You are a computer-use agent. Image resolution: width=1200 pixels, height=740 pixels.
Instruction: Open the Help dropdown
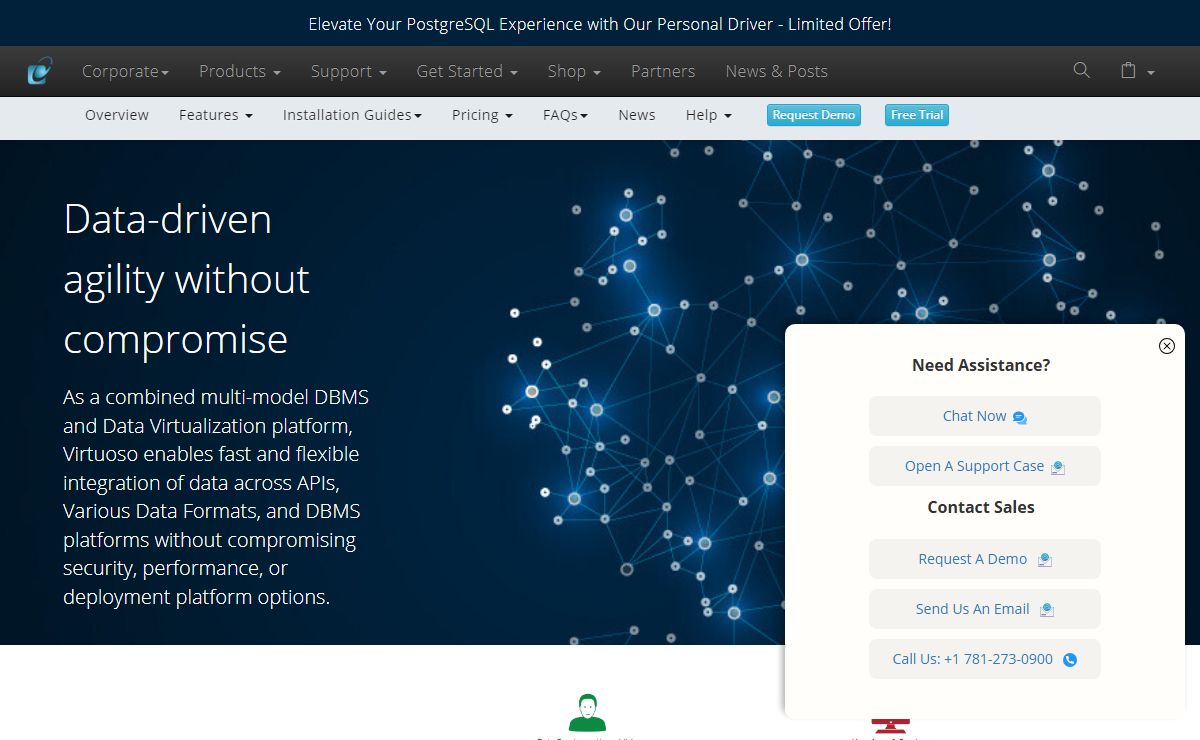[709, 115]
